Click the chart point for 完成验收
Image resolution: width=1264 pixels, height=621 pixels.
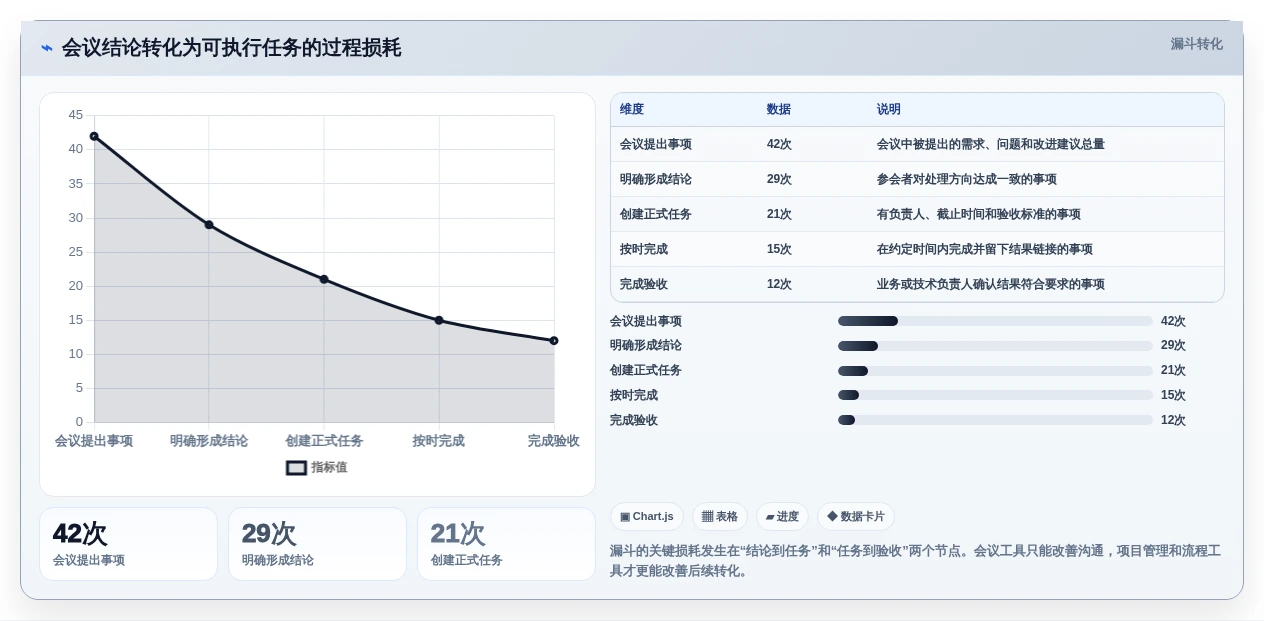(x=554, y=341)
